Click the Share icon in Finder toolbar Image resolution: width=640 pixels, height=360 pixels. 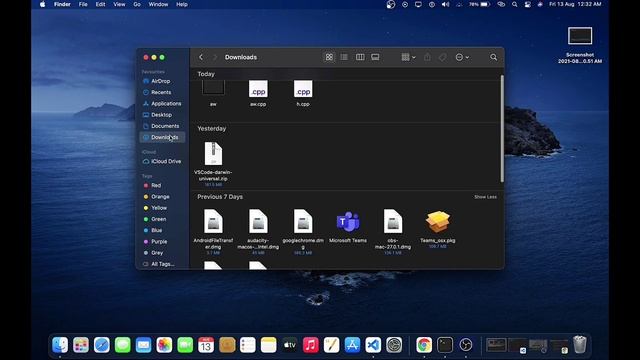(x=427, y=57)
